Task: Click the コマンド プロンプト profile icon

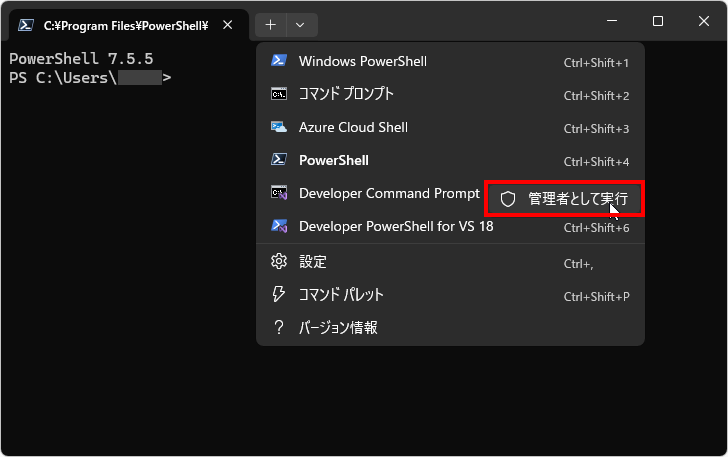Action: [280, 94]
